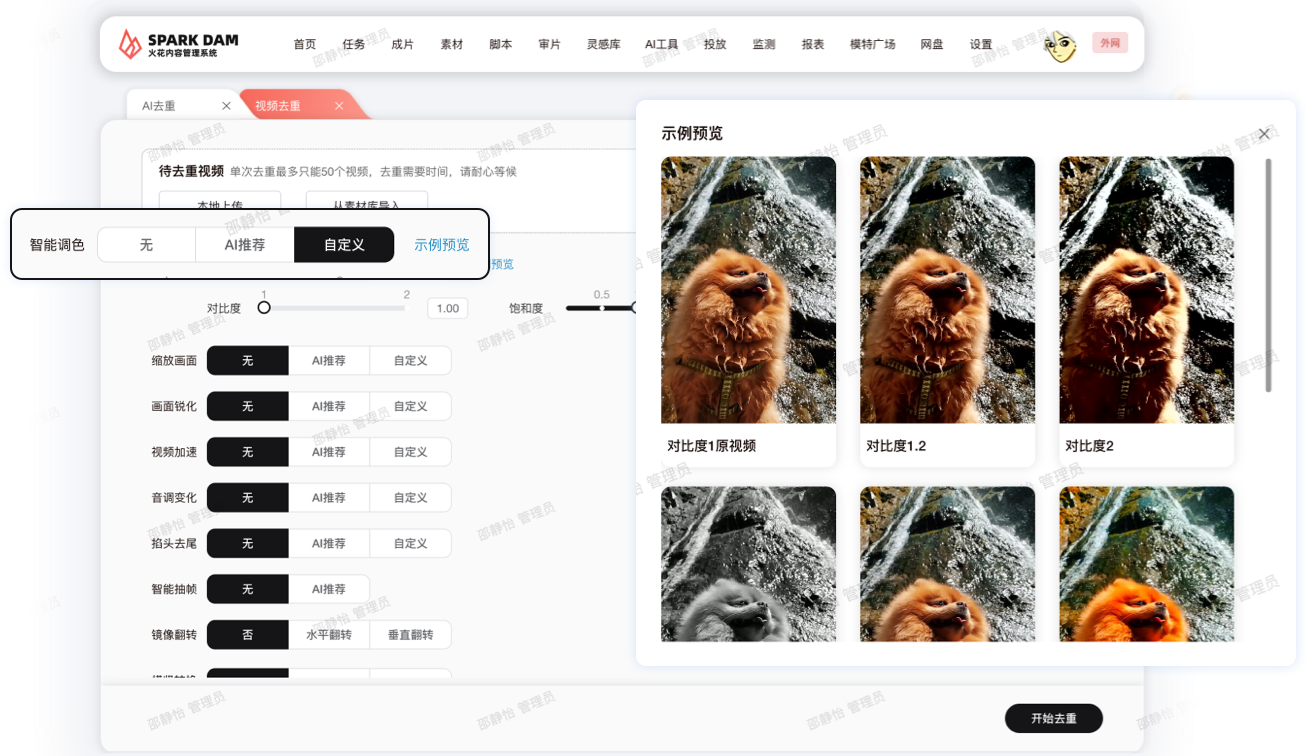Viewport: 1308px width, 756px height.
Task: Click the Spark DAM flame logo
Action: pyautogui.click(x=130, y=44)
